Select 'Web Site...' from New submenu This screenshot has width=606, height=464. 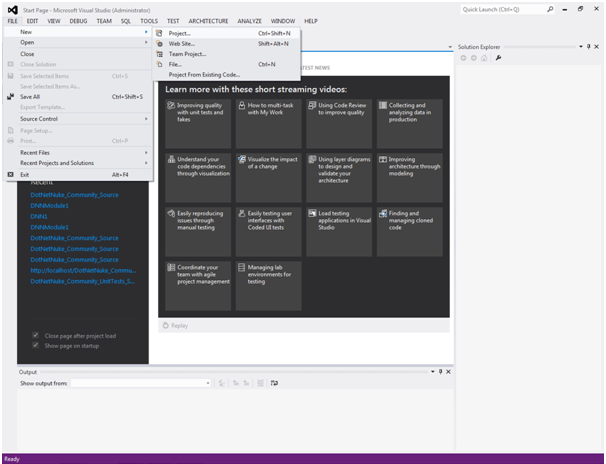point(226,44)
